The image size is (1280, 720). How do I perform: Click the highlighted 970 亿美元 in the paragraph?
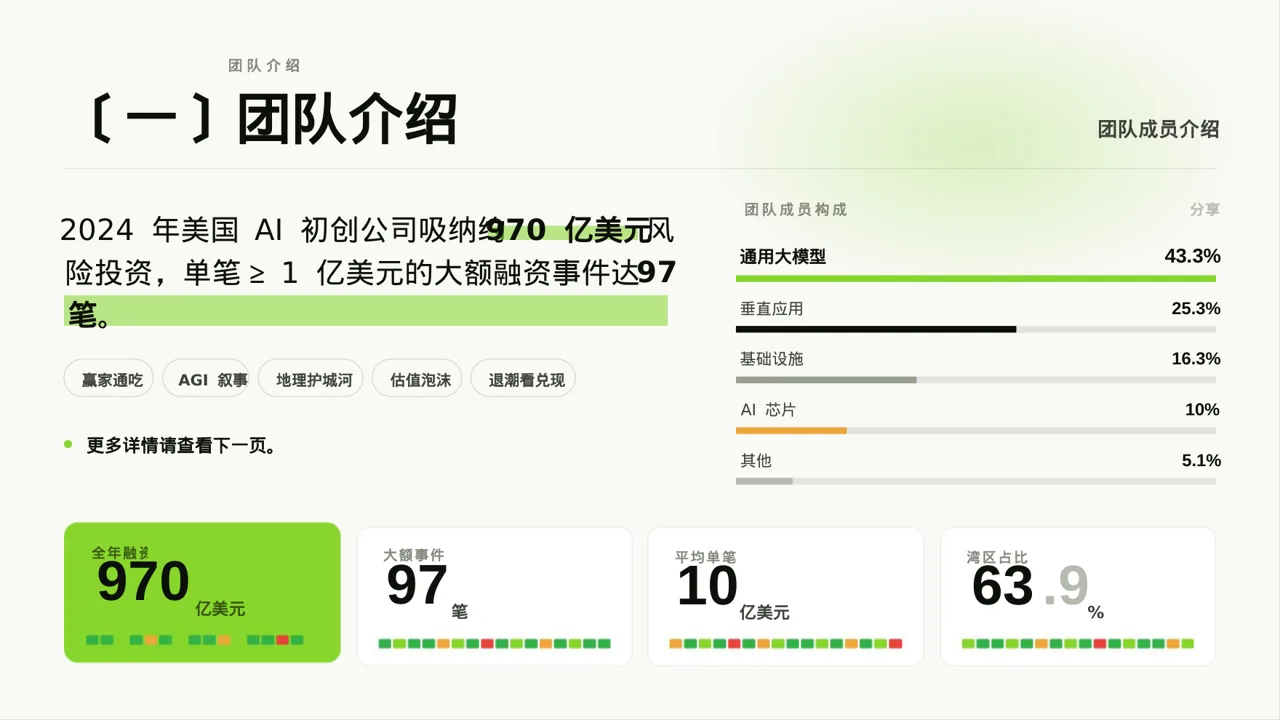point(568,231)
